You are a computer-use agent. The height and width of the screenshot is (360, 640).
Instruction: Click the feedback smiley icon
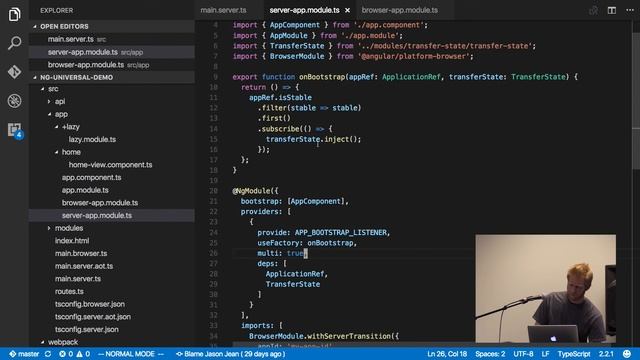point(627,353)
